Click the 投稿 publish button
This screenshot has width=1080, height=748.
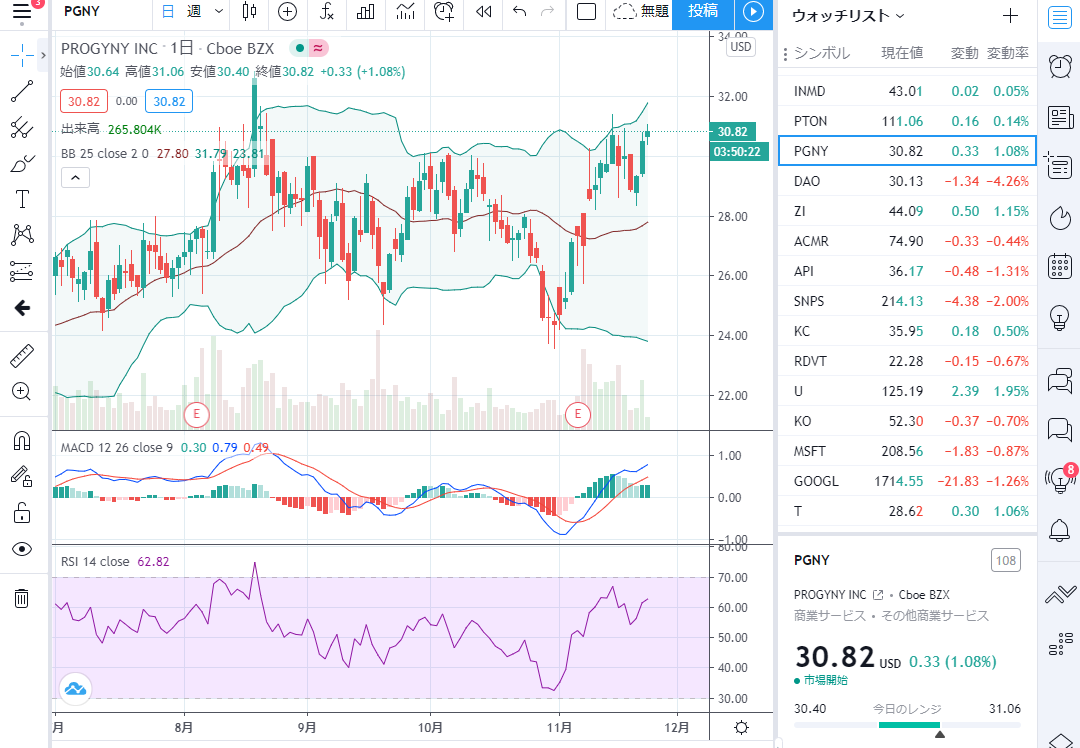703,11
